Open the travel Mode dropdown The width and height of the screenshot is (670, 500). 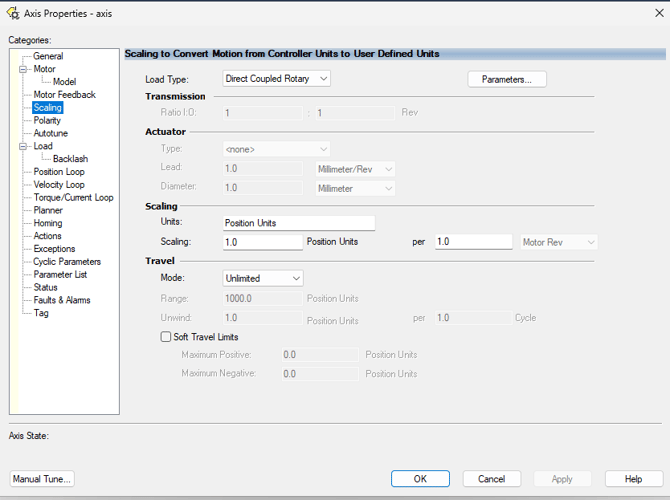click(263, 278)
